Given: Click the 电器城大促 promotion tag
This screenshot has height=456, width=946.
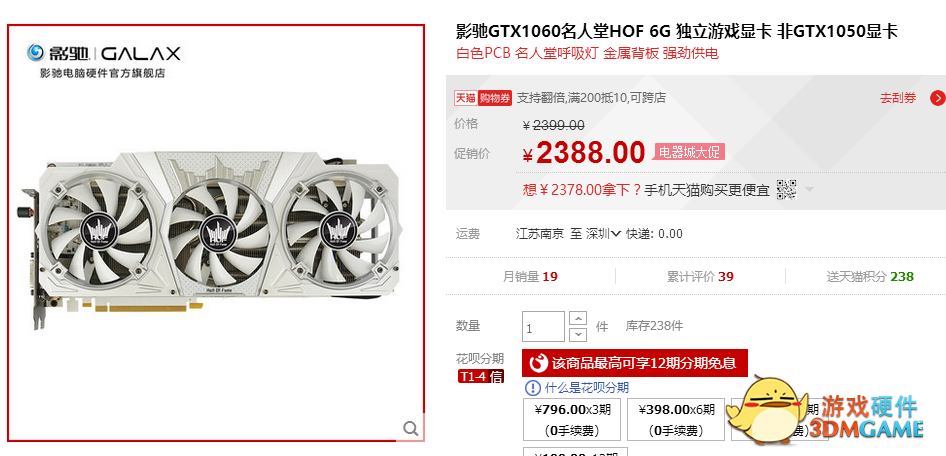Looking at the screenshot, I should [688, 152].
